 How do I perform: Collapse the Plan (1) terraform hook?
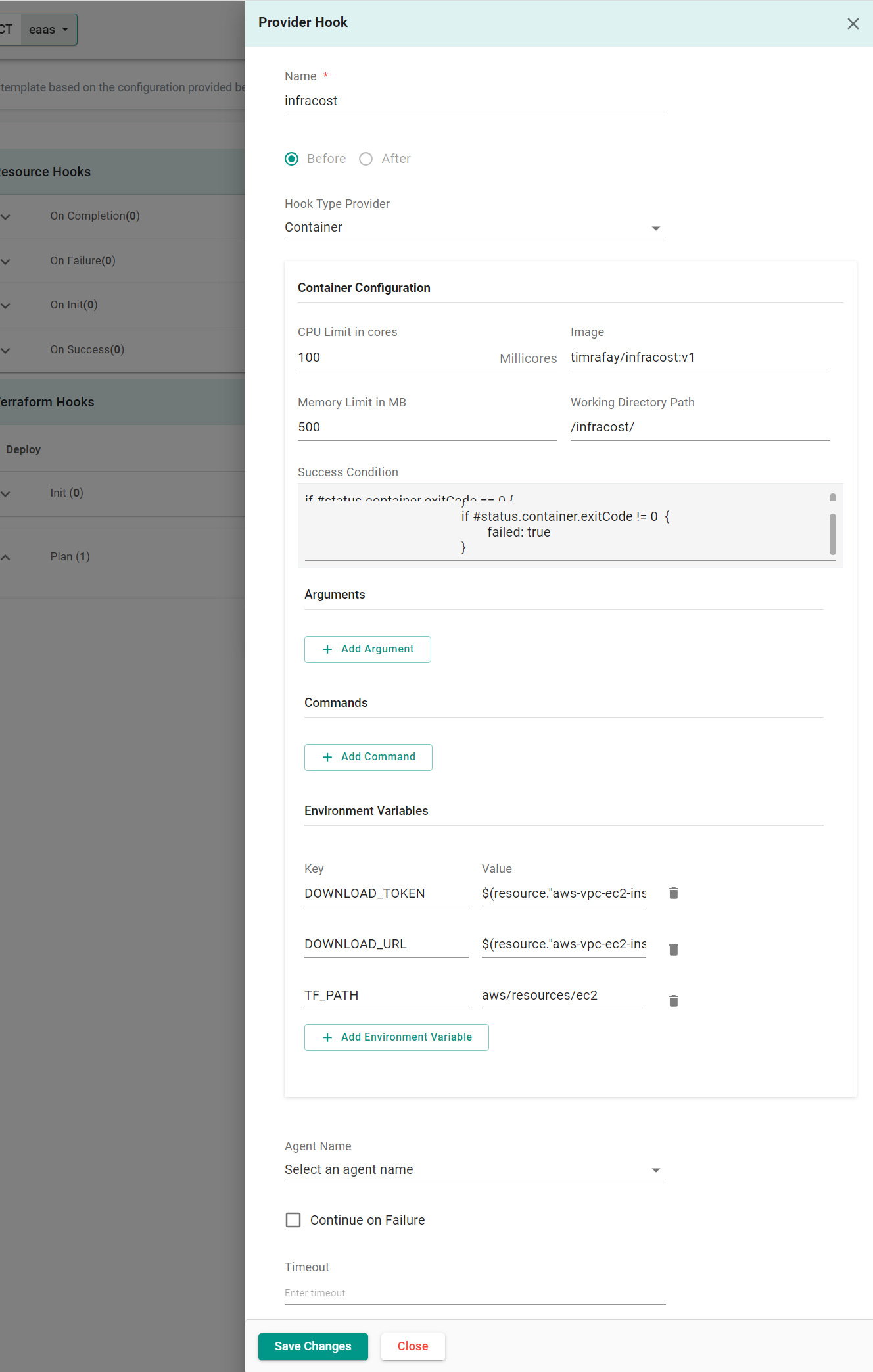point(6,557)
